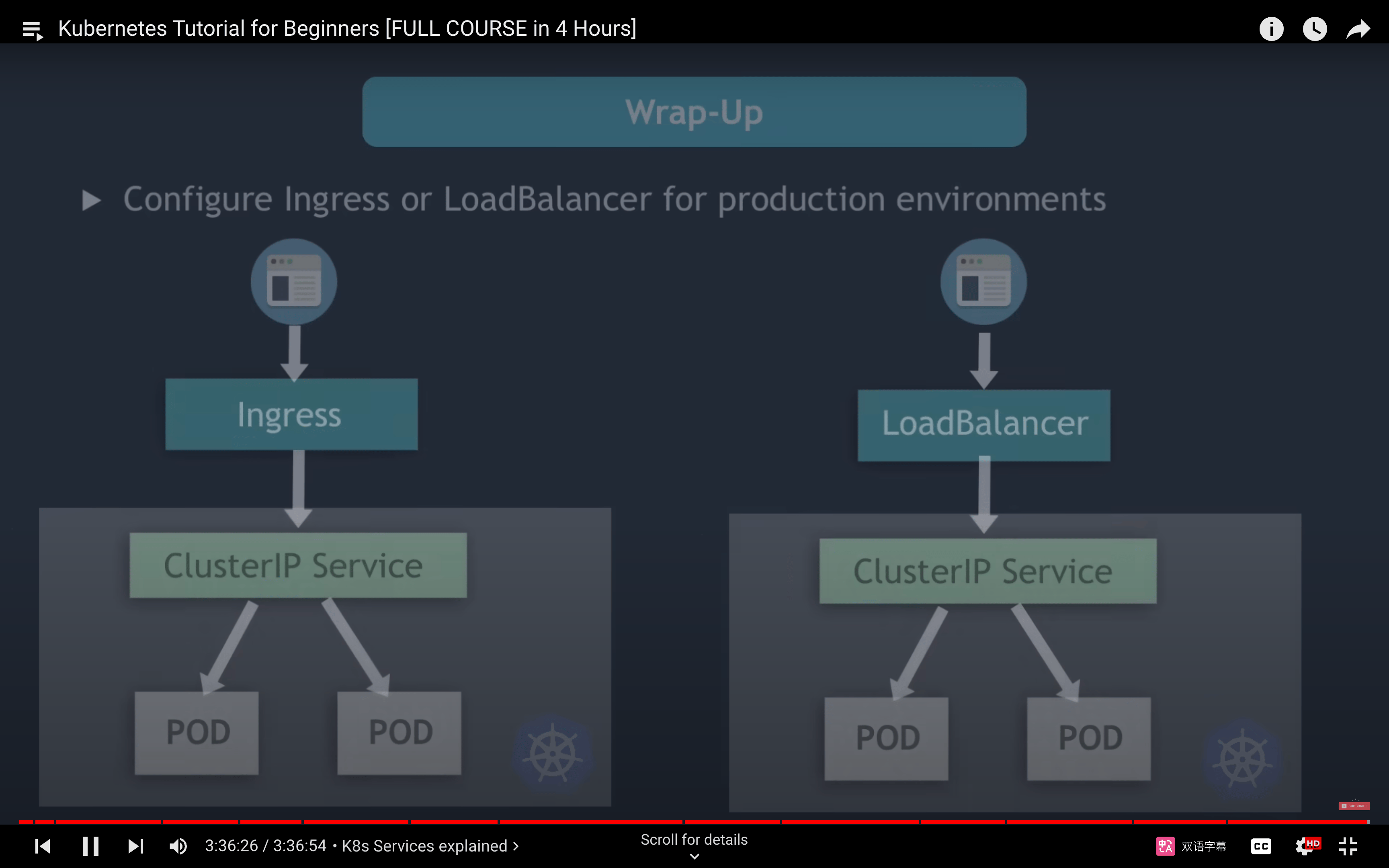Skip to next video

pos(135,846)
